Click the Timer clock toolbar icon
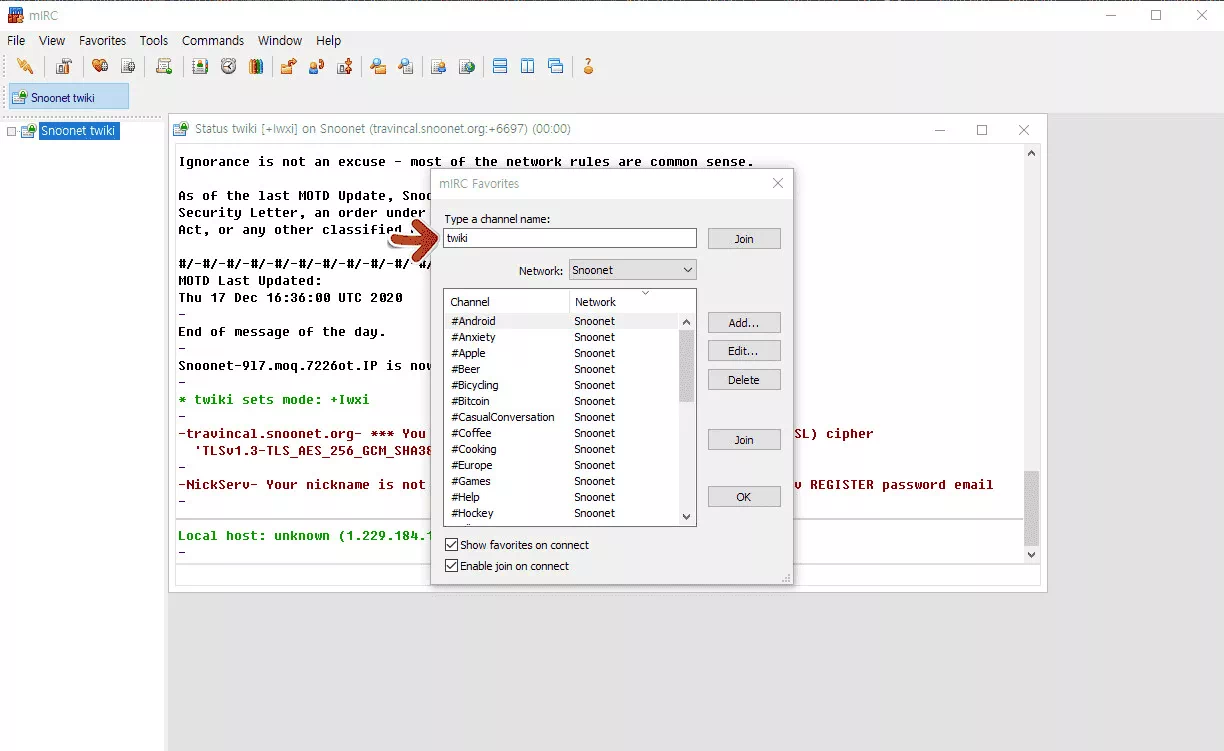 click(228, 67)
